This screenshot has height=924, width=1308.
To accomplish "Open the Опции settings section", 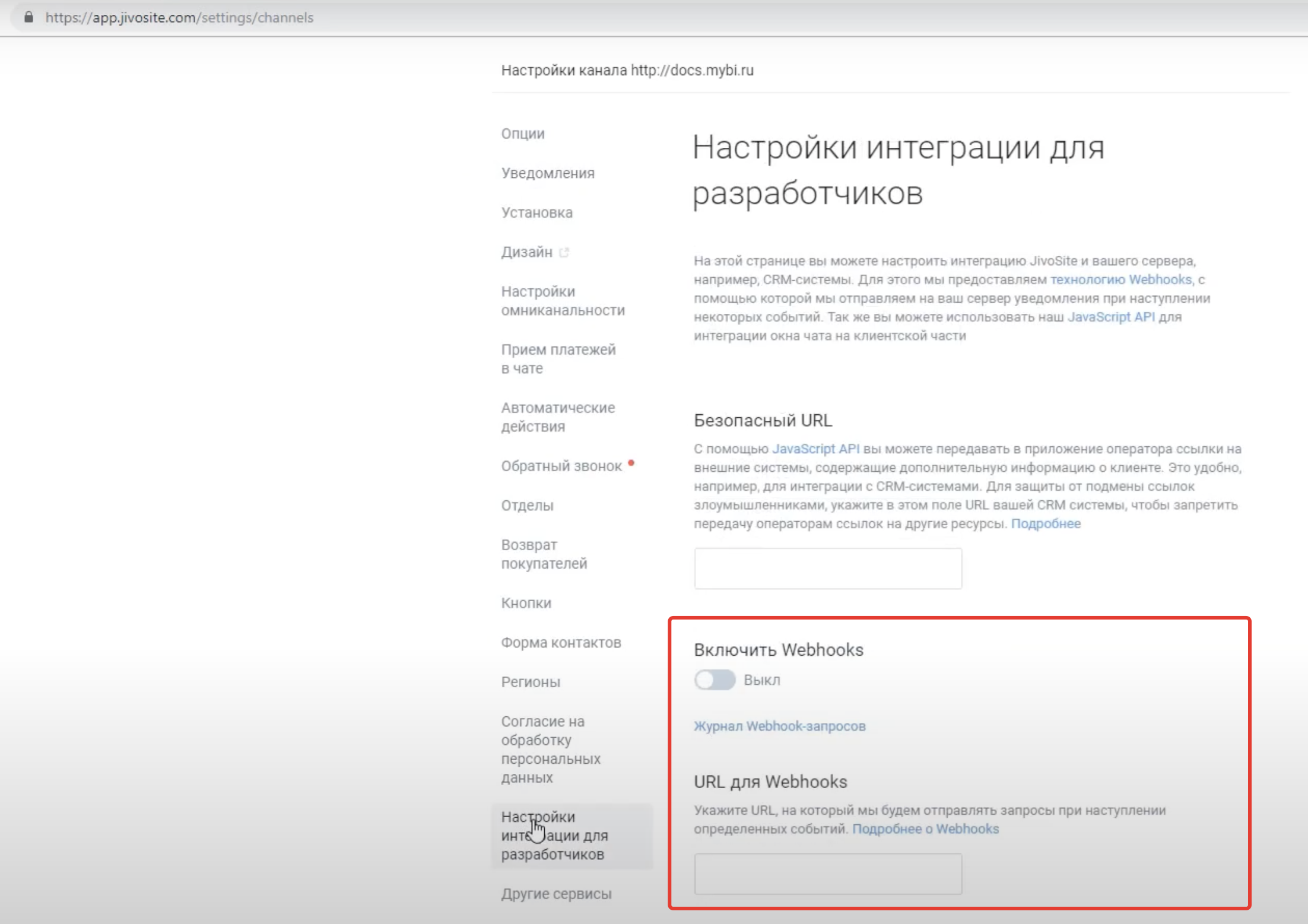I will tap(523, 134).
